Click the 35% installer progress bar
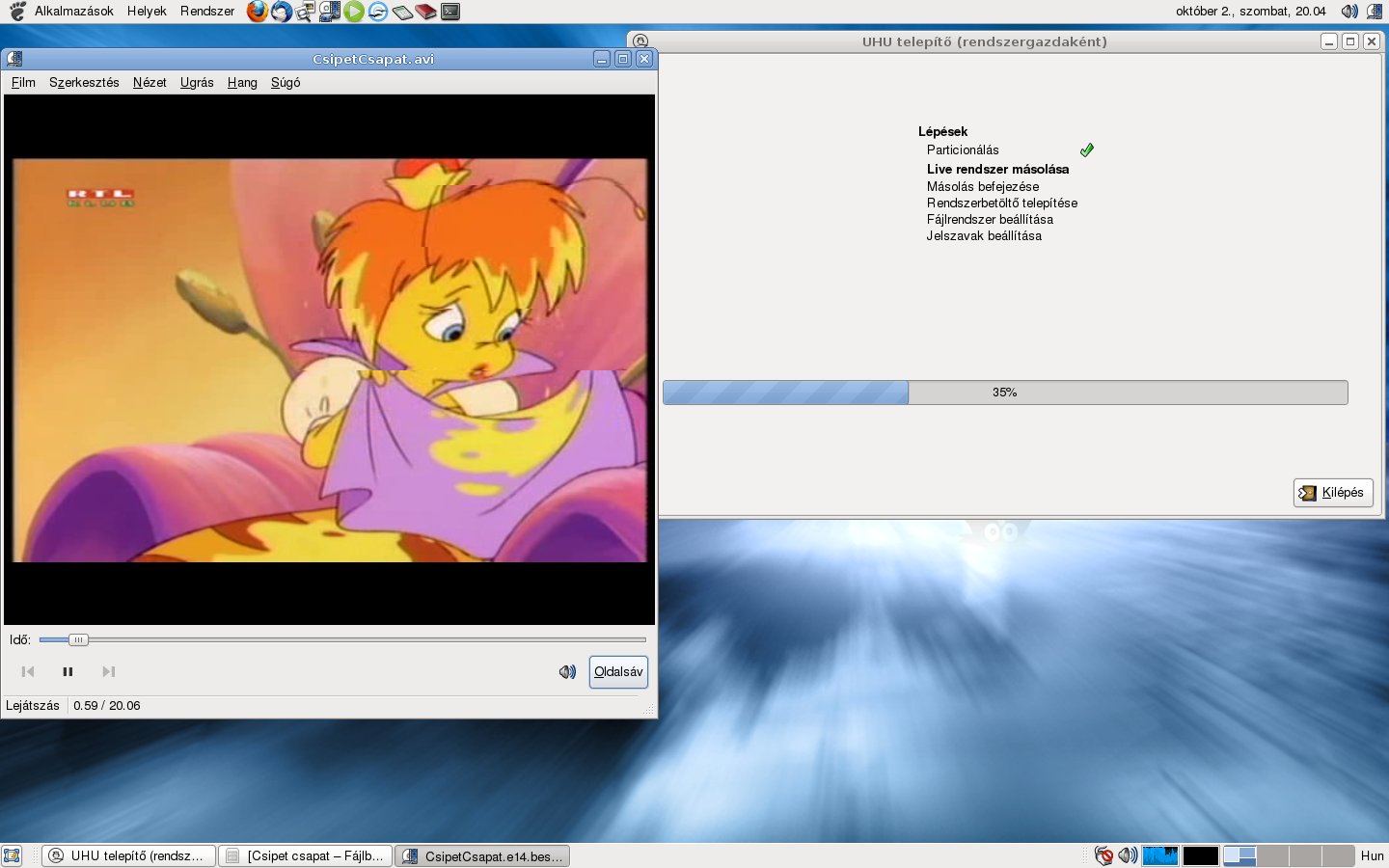 [x=1005, y=393]
